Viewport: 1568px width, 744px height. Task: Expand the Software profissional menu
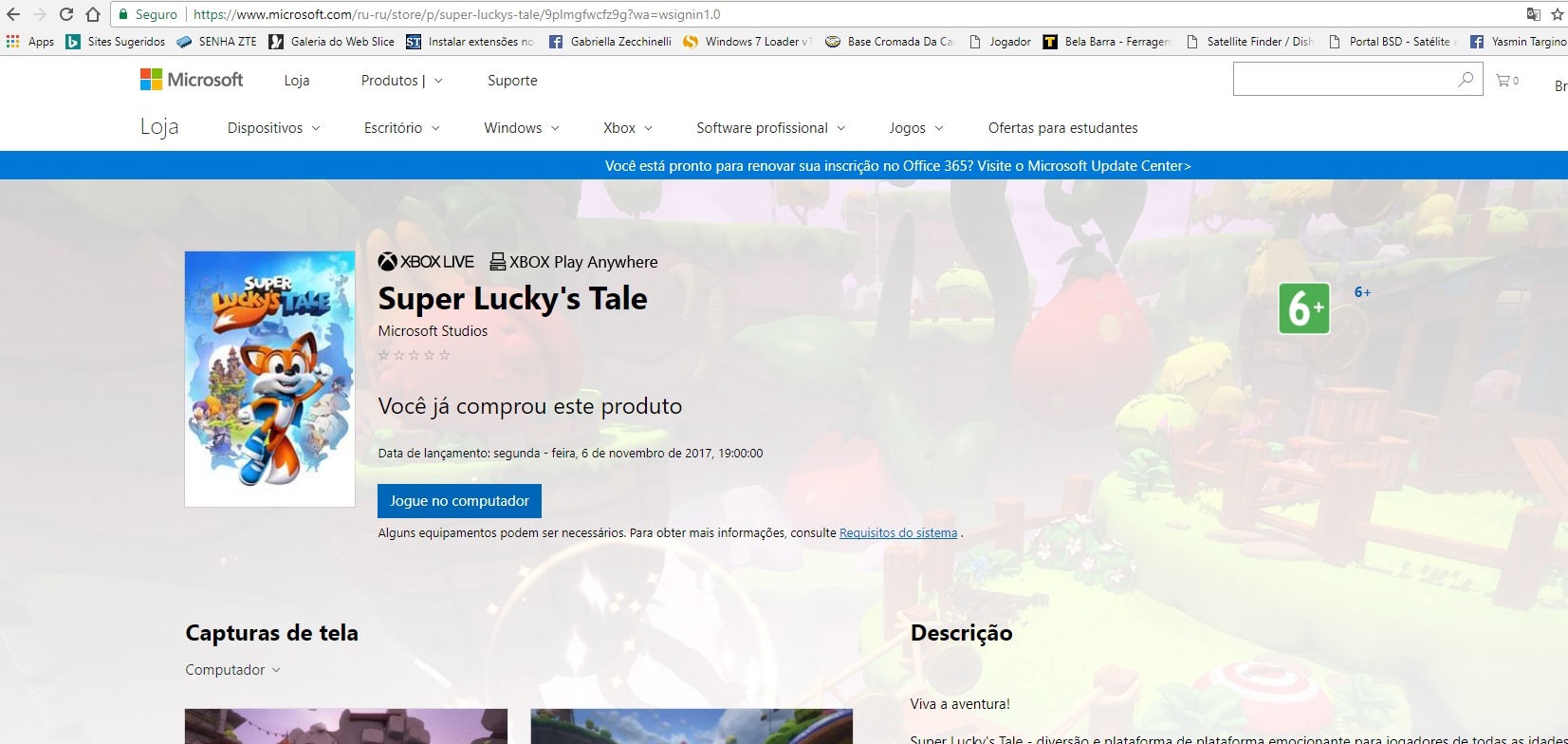[x=770, y=128]
